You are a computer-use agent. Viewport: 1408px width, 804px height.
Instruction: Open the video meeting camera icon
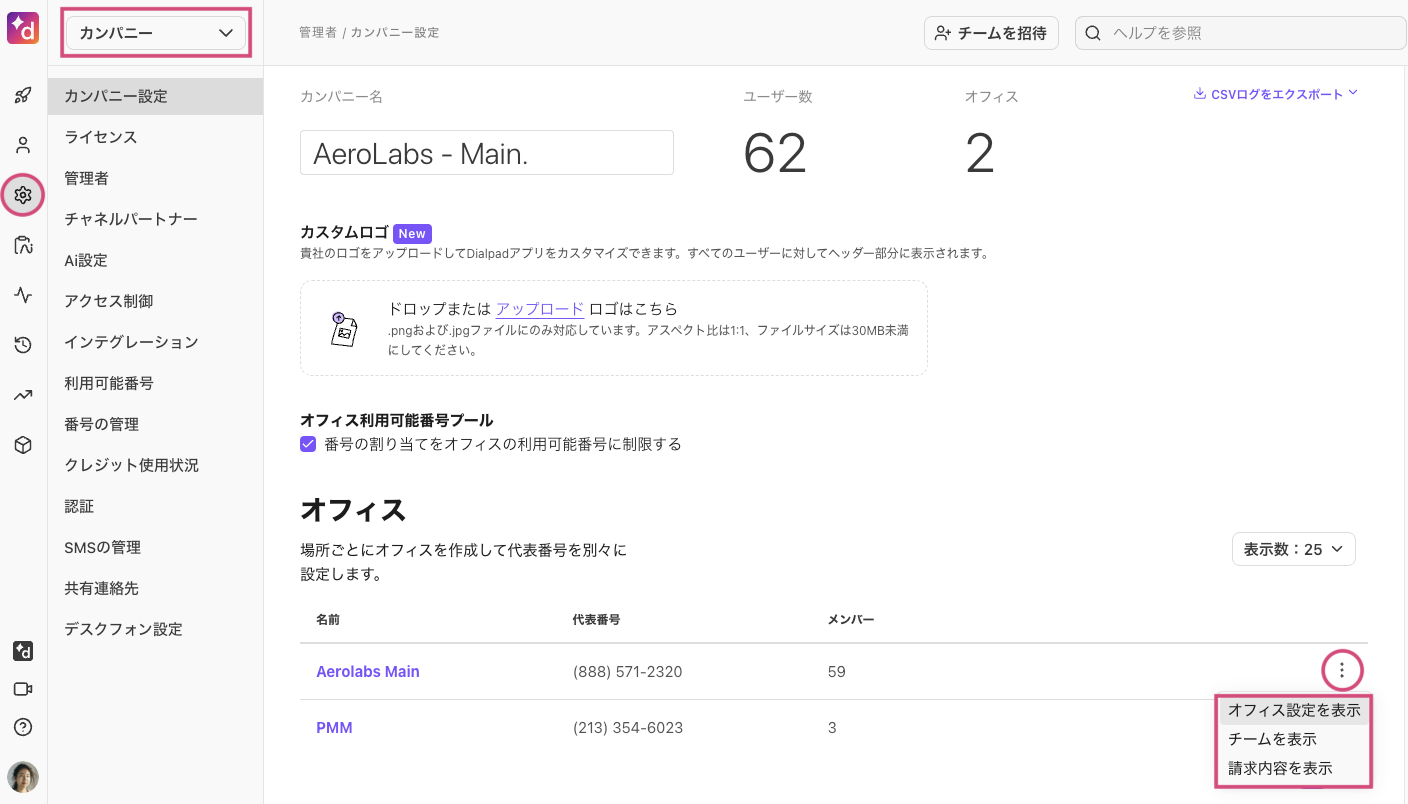[x=23, y=689]
